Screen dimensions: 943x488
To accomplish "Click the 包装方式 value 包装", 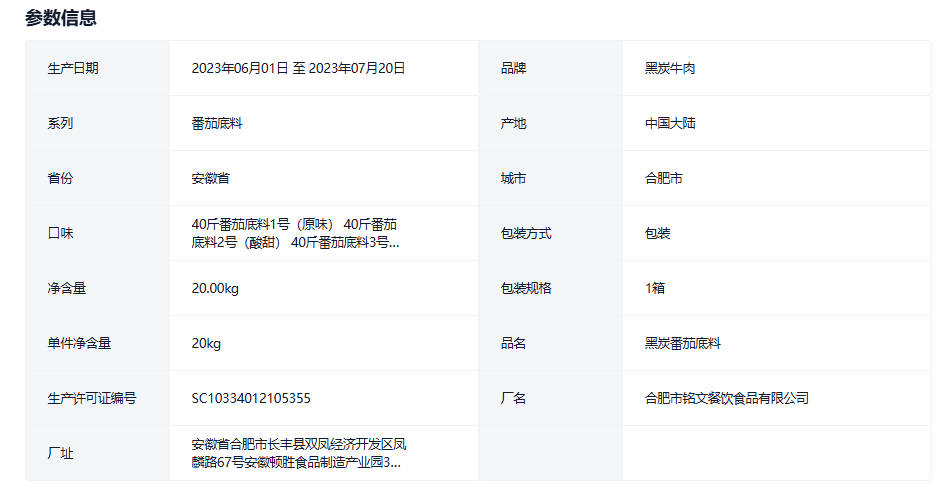I will tap(657, 233).
